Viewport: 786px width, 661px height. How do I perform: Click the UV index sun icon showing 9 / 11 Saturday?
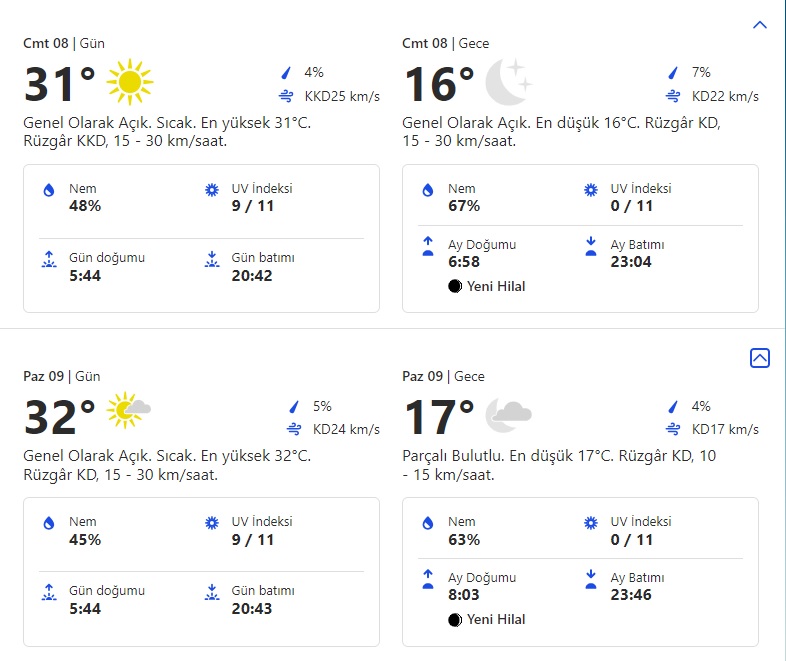pyautogui.click(x=211, y=191)
